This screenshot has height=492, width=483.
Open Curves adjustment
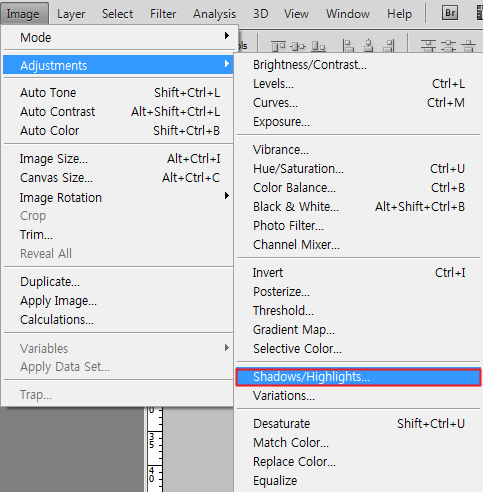coord(358,103)
